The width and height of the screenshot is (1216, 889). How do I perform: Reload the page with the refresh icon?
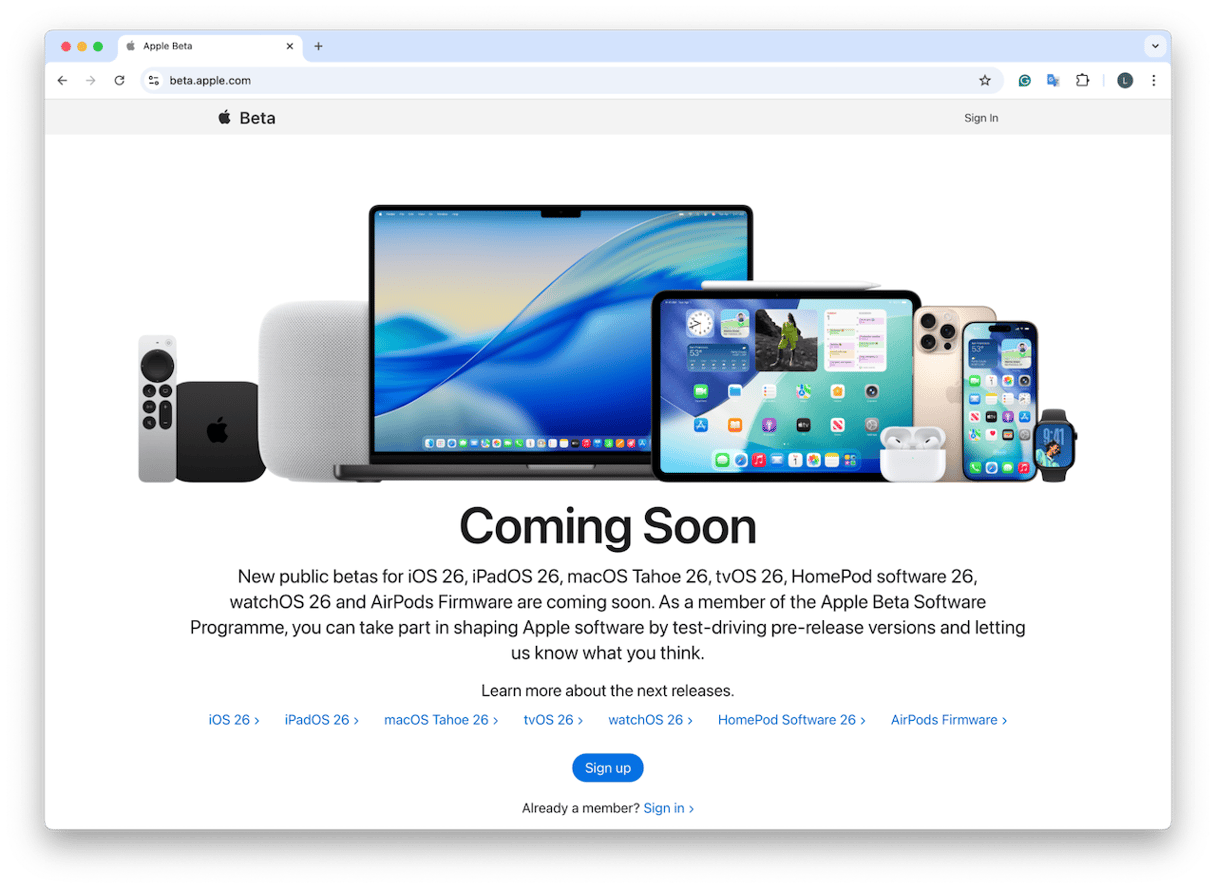pyautogui.click(x=119, y=81)
